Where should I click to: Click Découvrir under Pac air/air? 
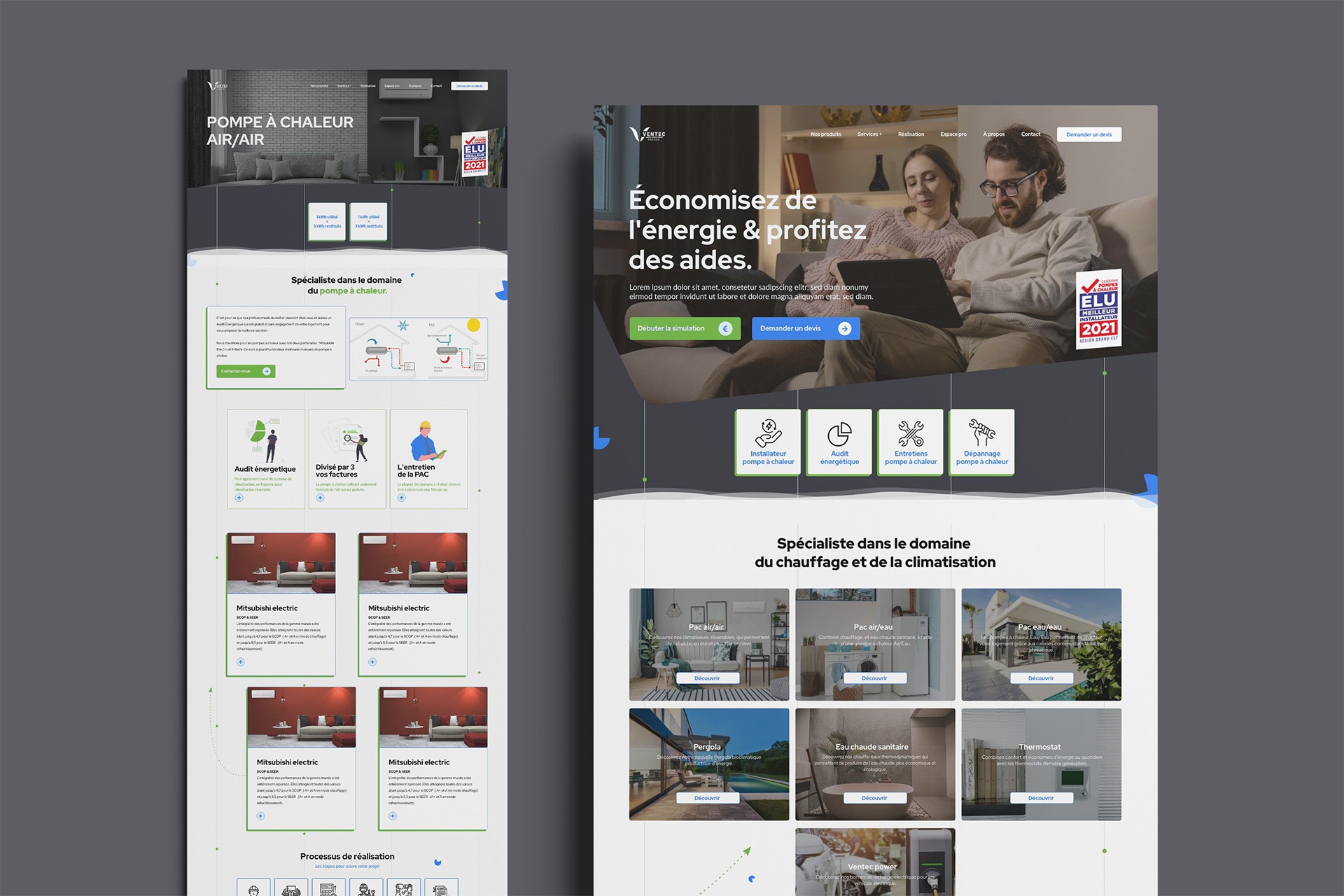(707, 678)
